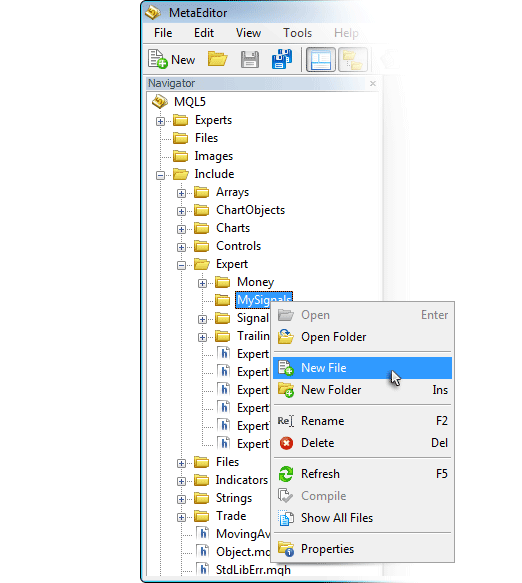Select the Delete entry with red icon
The image size is (522, 583).
(362, 443)
